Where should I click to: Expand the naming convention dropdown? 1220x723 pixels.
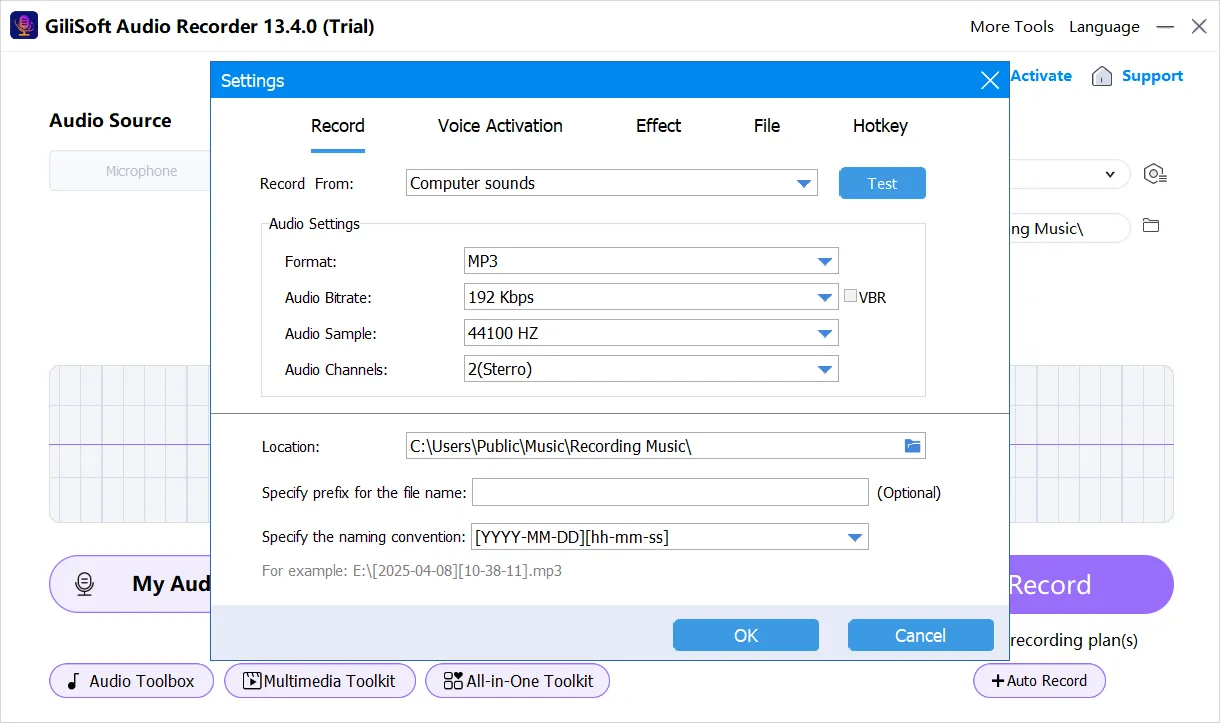855,537
